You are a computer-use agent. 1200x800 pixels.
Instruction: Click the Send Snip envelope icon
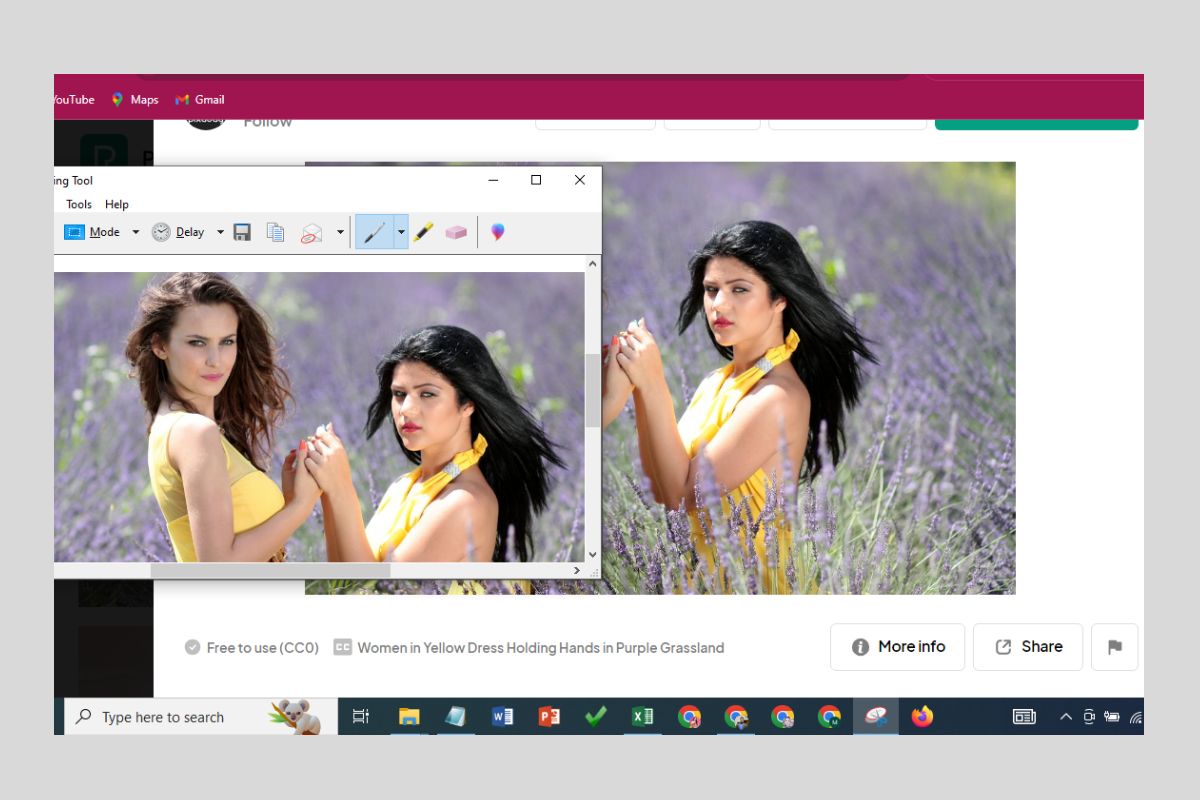tap(312, 233)
